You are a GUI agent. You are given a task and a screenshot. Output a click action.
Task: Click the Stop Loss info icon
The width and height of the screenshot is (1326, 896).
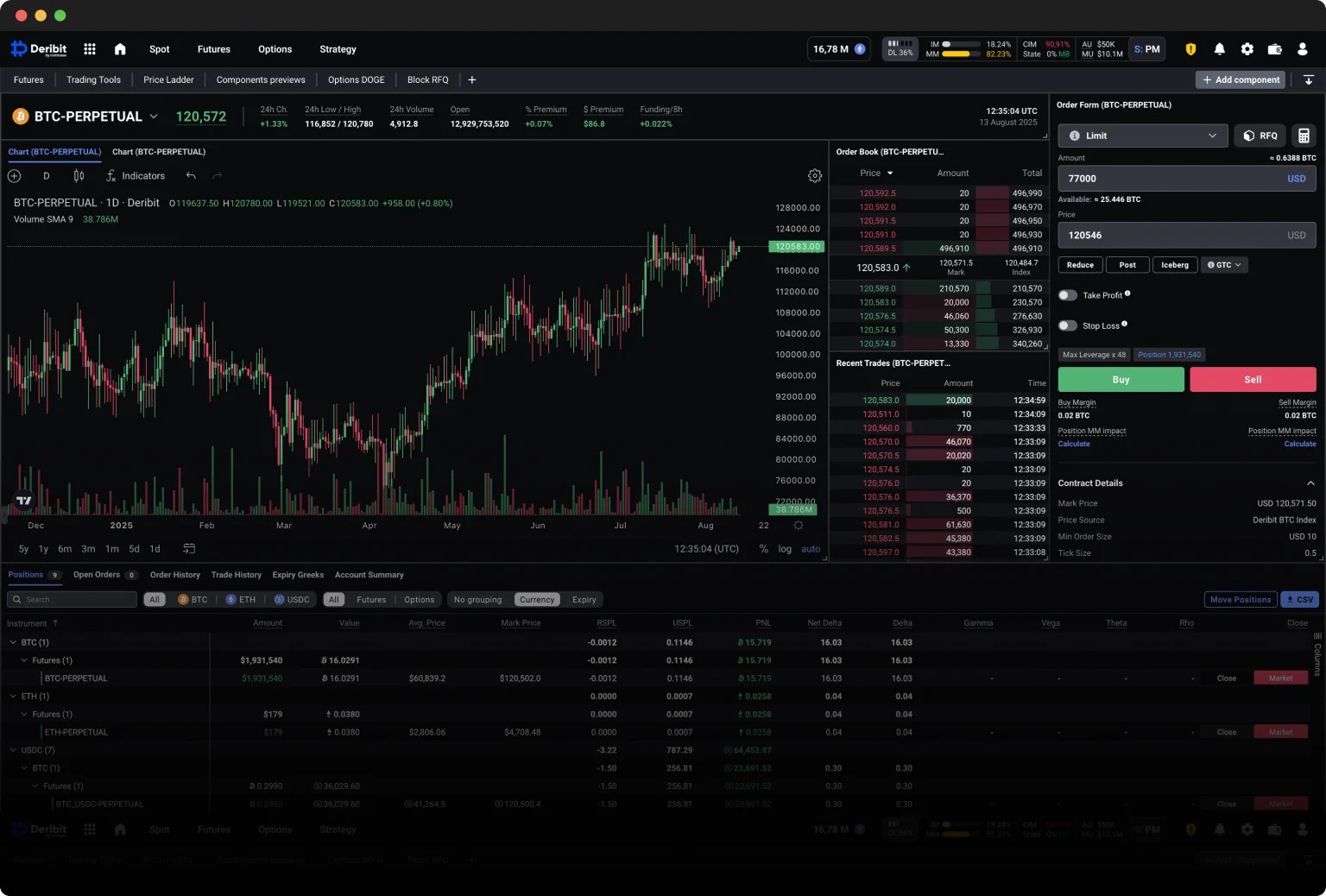coord(1124,324)
